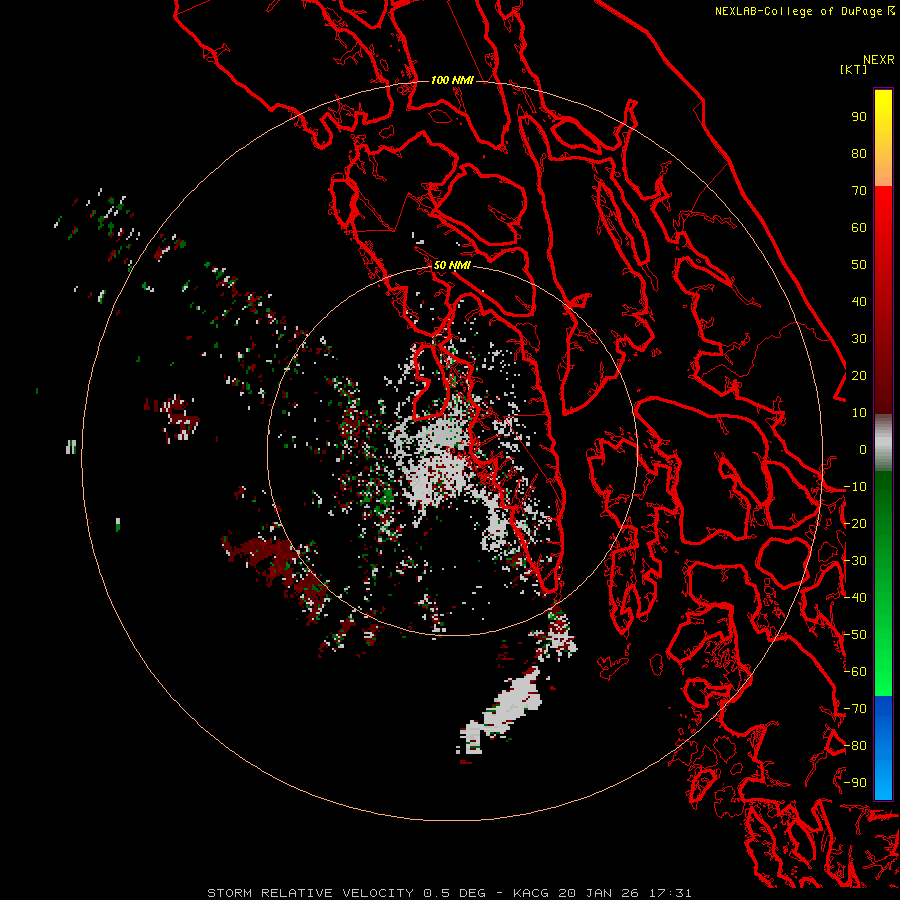The width and height of the screenshot is (900, 900).
Task: Click the NEXR label above the color scale
Action: tap(878, 60)
